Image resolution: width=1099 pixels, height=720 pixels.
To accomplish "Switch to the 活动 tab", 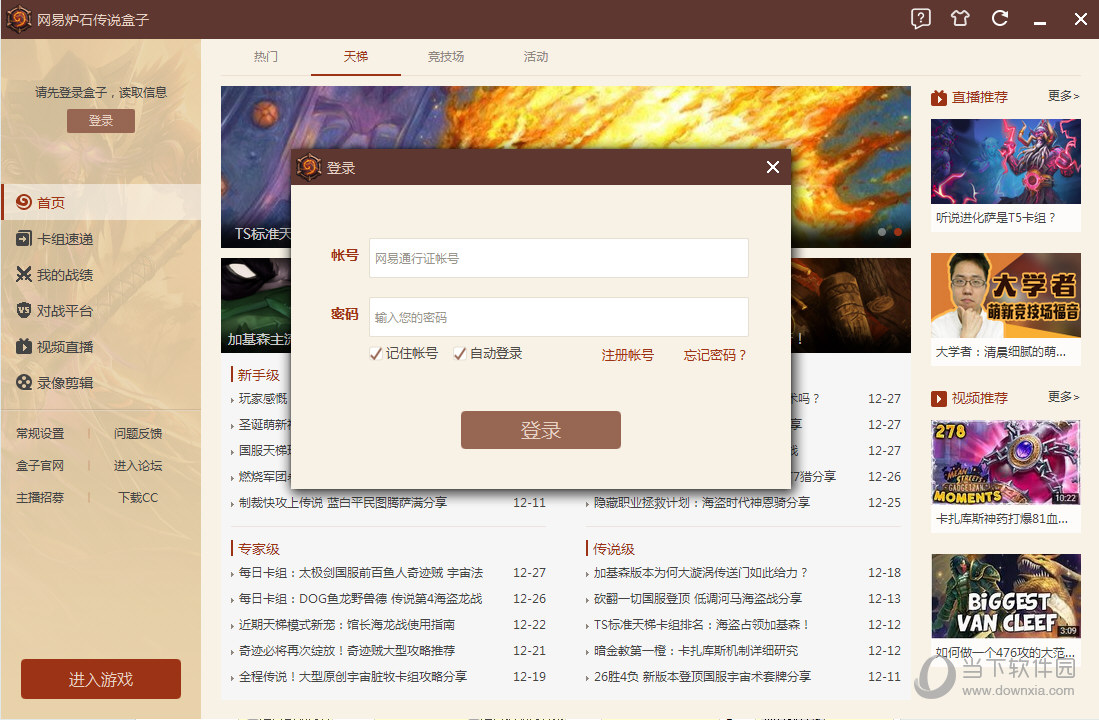I will pos(535,57).
